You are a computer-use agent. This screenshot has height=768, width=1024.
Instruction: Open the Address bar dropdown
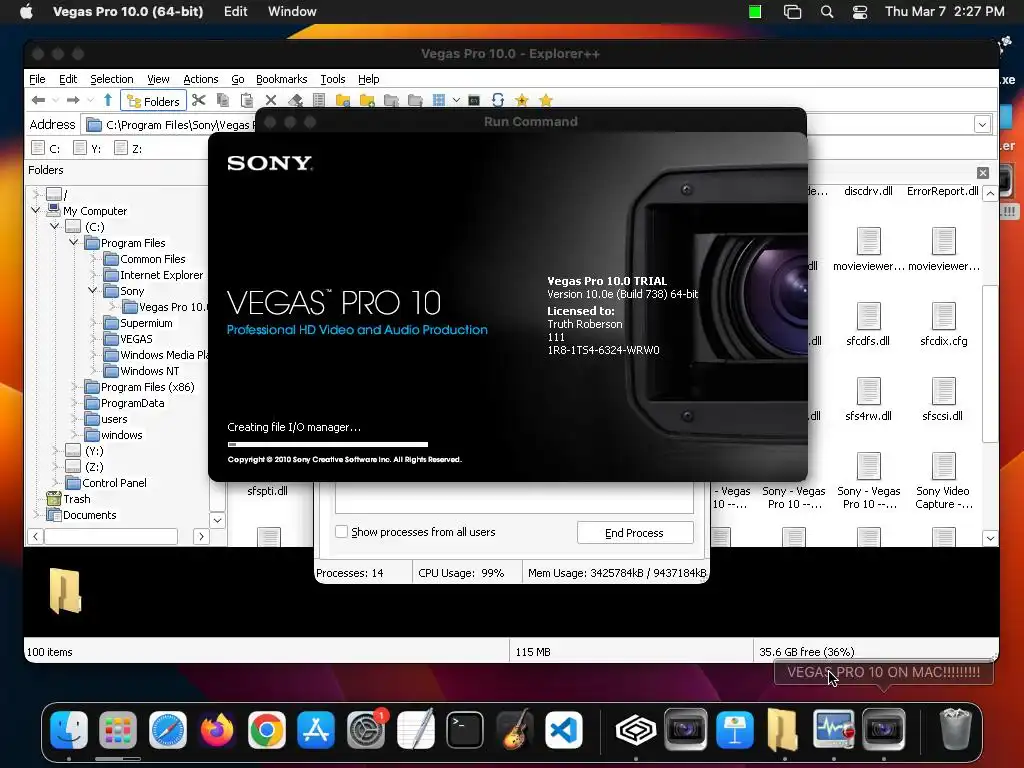[982, 124]
